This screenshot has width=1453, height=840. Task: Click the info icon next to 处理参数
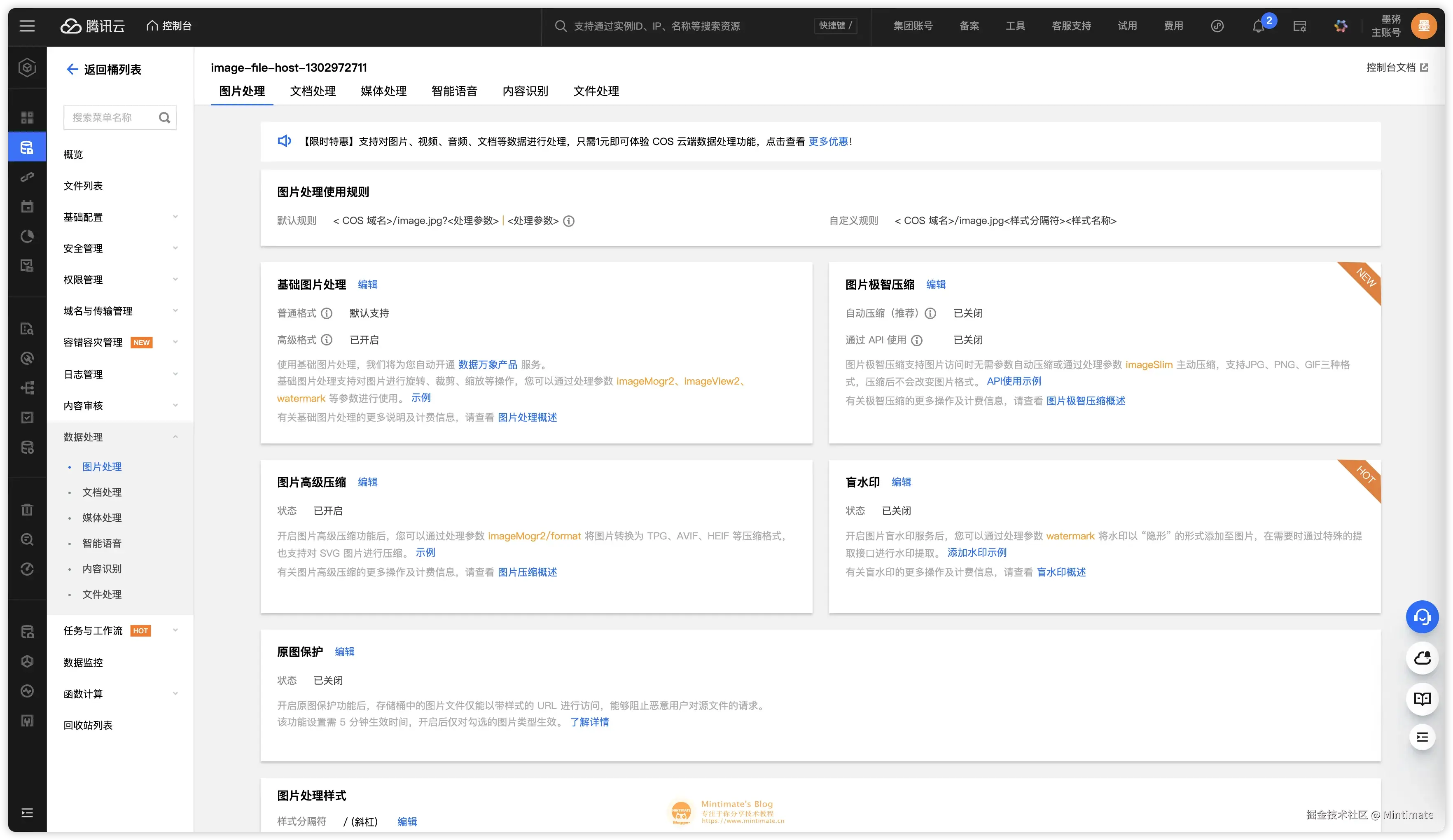click(569, 221)
